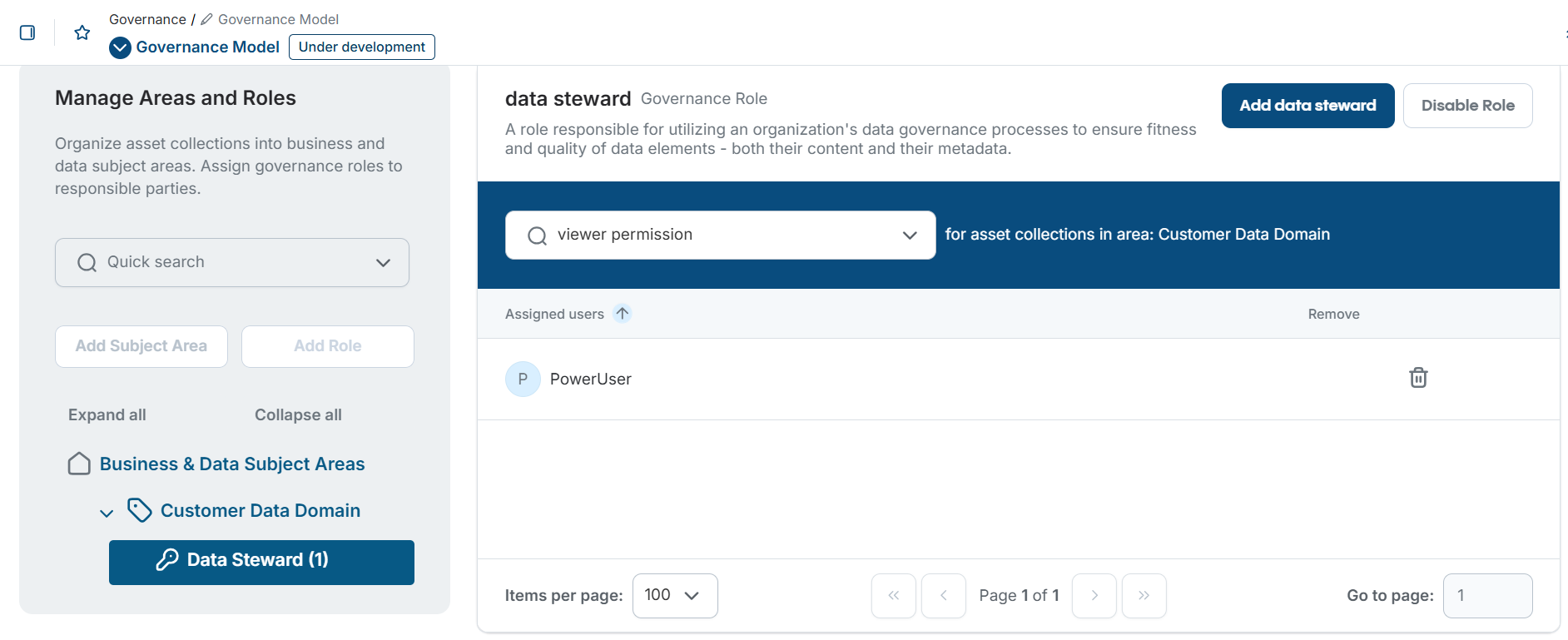Click the home icon beside Business & Data Subject Areas
The image size is (1568, 640).
tap(78, 464)
